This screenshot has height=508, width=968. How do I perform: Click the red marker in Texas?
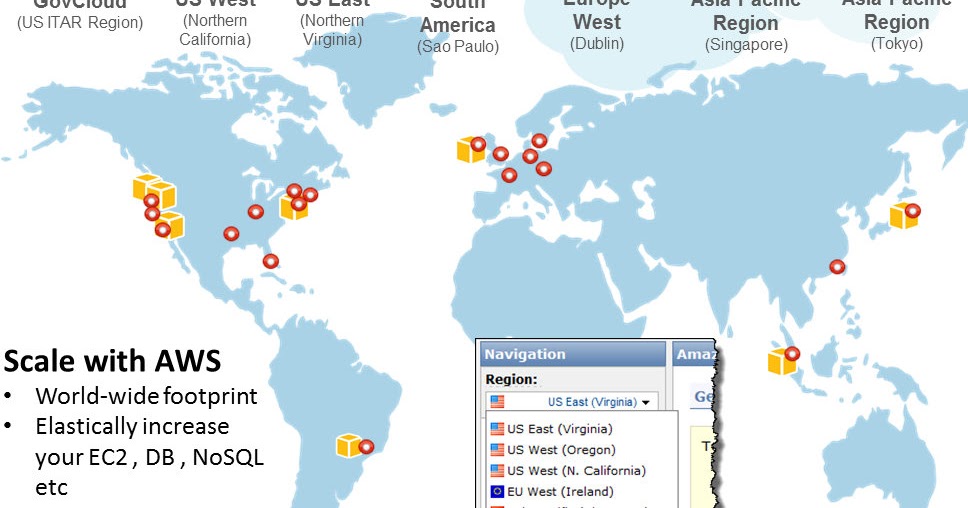click(x=231, y=234)
